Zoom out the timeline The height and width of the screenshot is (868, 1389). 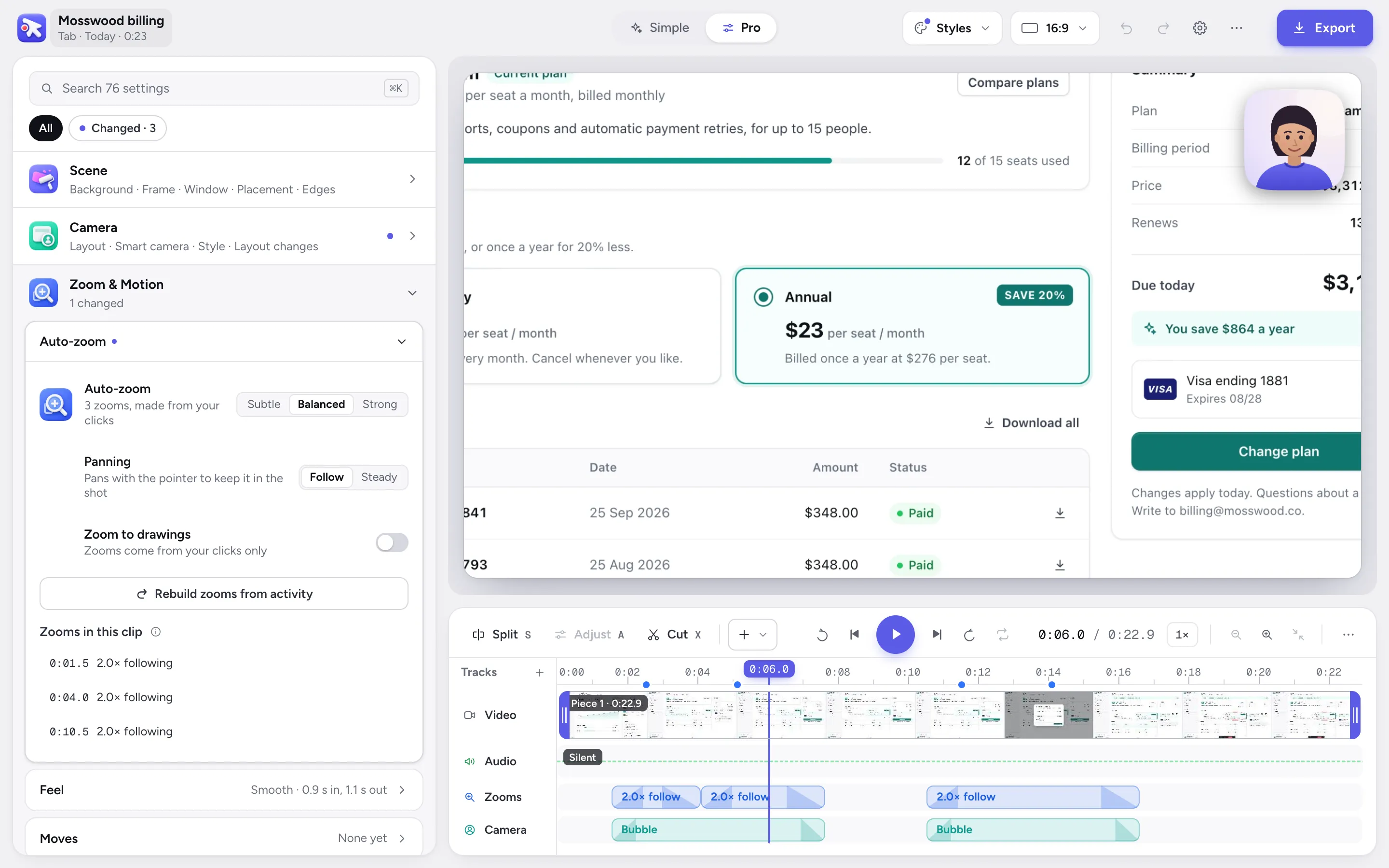point(1236,634)
